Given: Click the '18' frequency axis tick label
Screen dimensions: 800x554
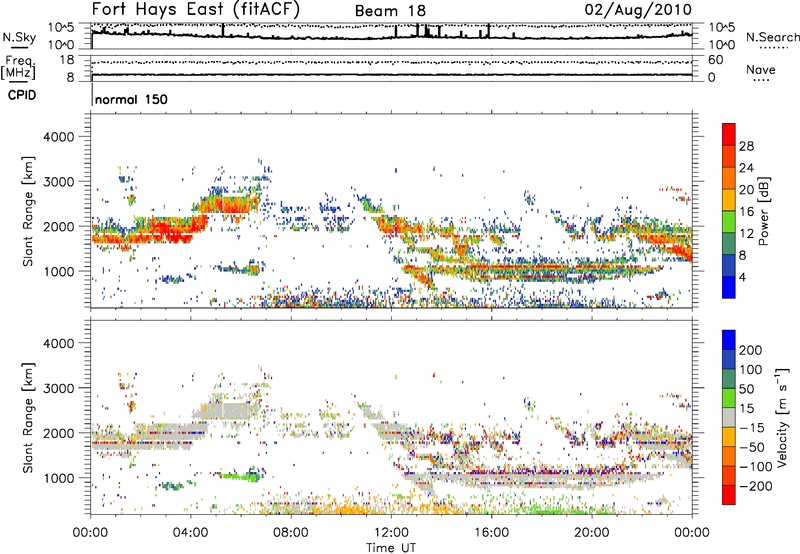Looking at the screenshot, I should click(x=67, y=60).
